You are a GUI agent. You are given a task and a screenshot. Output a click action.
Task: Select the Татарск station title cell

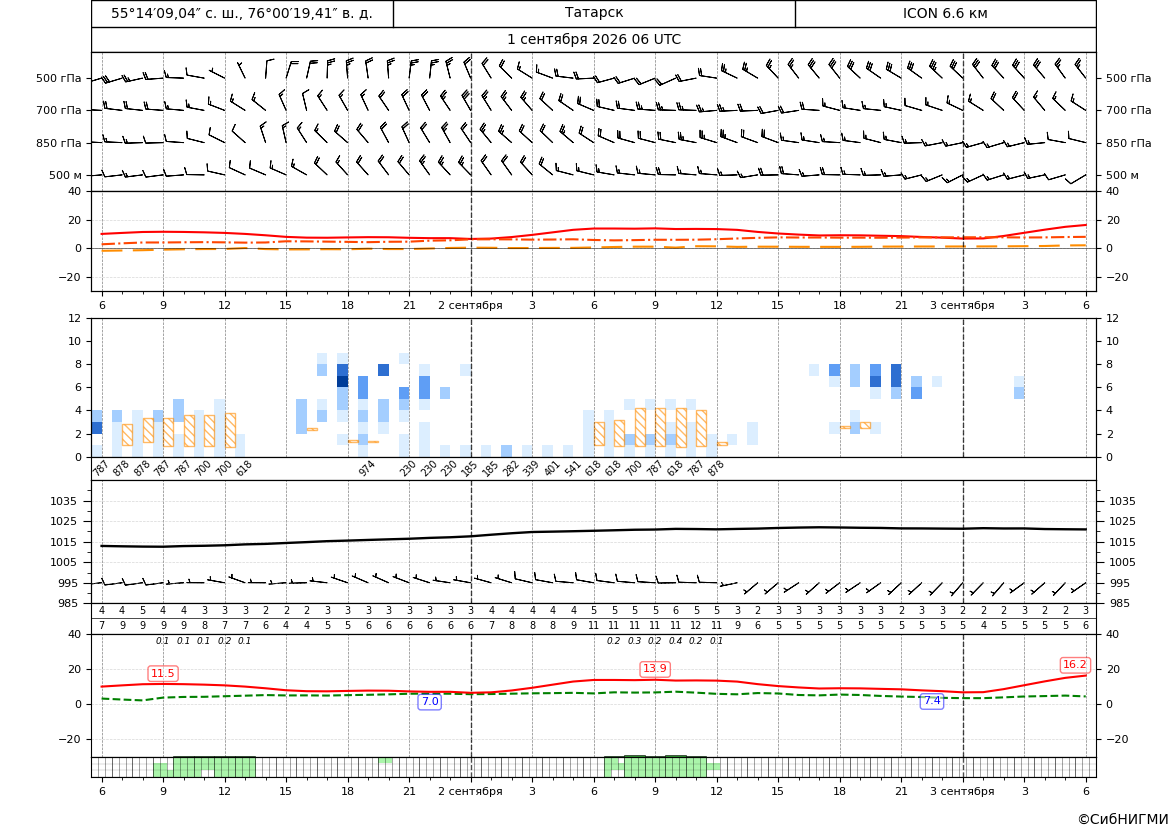point(594,13)
